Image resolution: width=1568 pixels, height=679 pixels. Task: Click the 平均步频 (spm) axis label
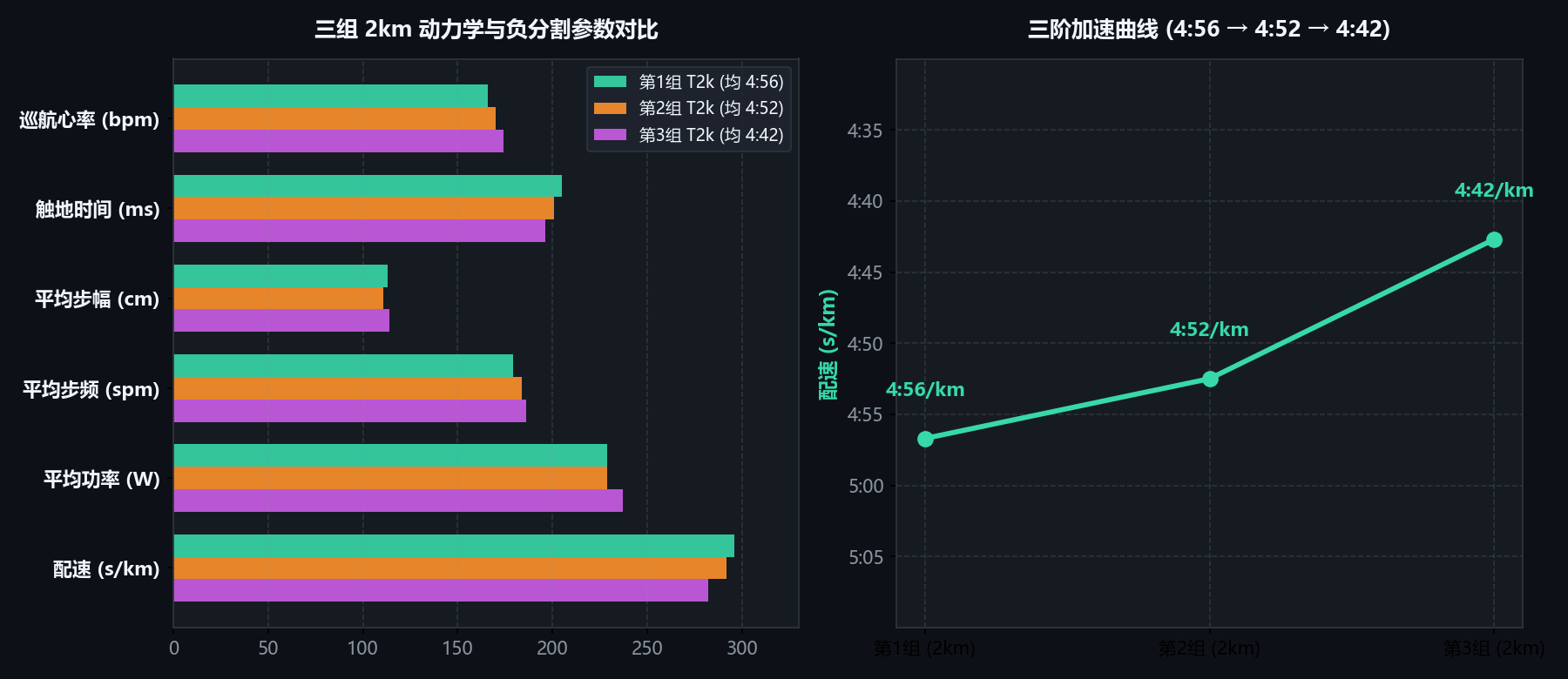(91, 389)
